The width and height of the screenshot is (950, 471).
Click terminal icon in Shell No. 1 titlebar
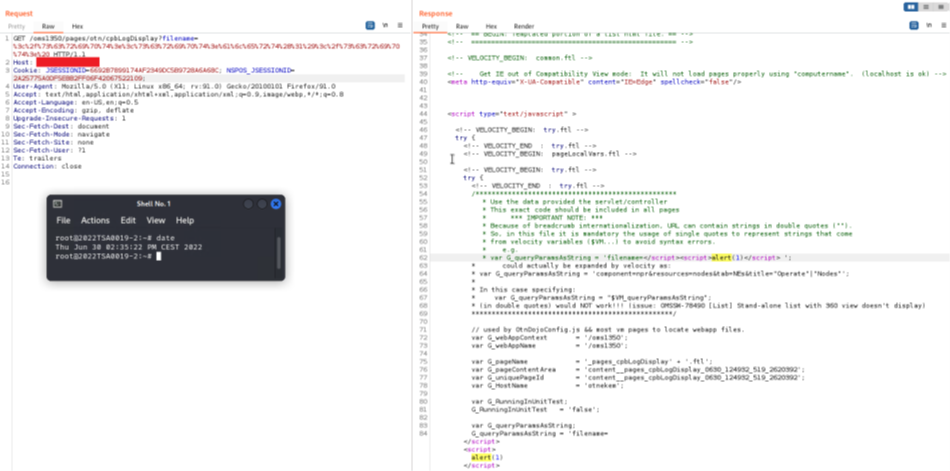(x=57, y=204)
